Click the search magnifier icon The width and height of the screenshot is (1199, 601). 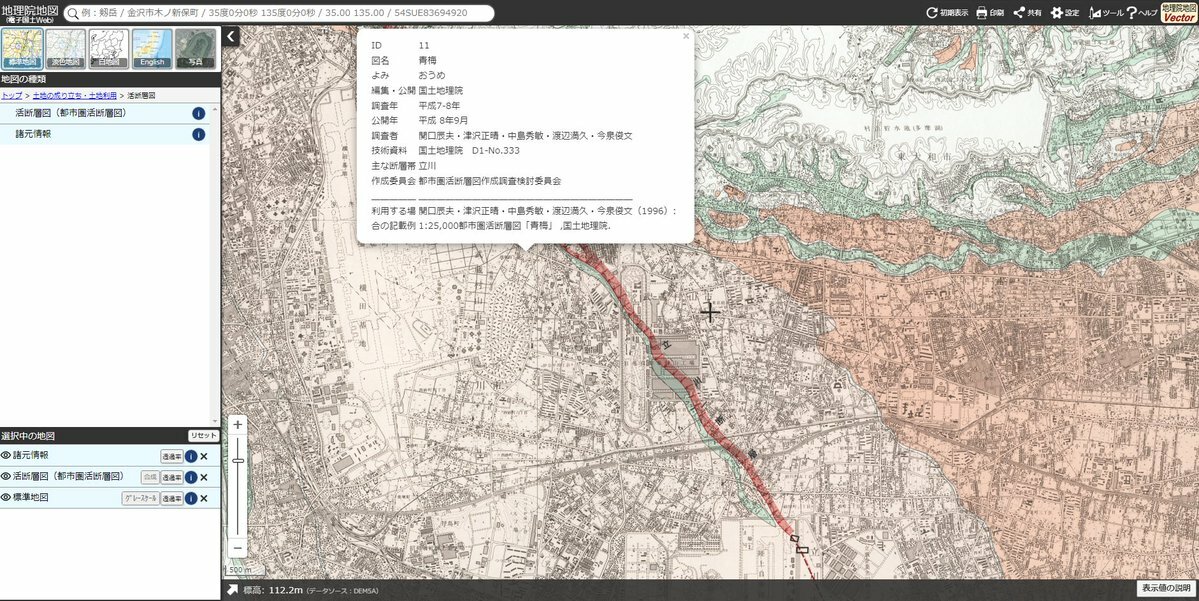coord(73,13)
